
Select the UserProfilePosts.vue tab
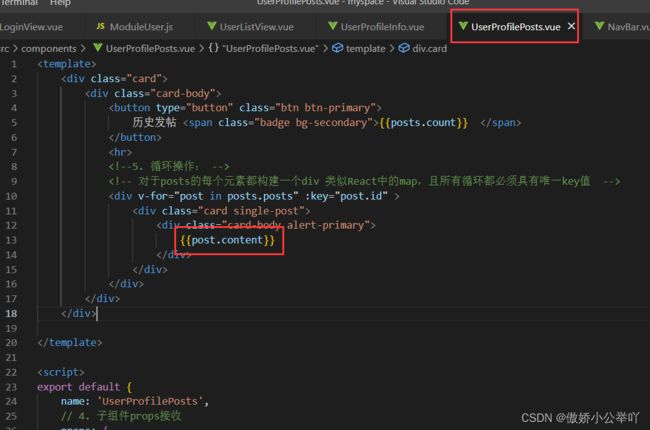[515, 27]
